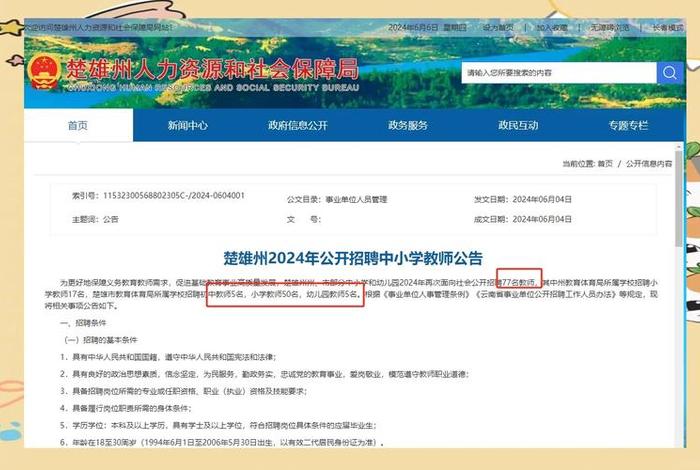Click the national emblem logo

click(44, 72)
